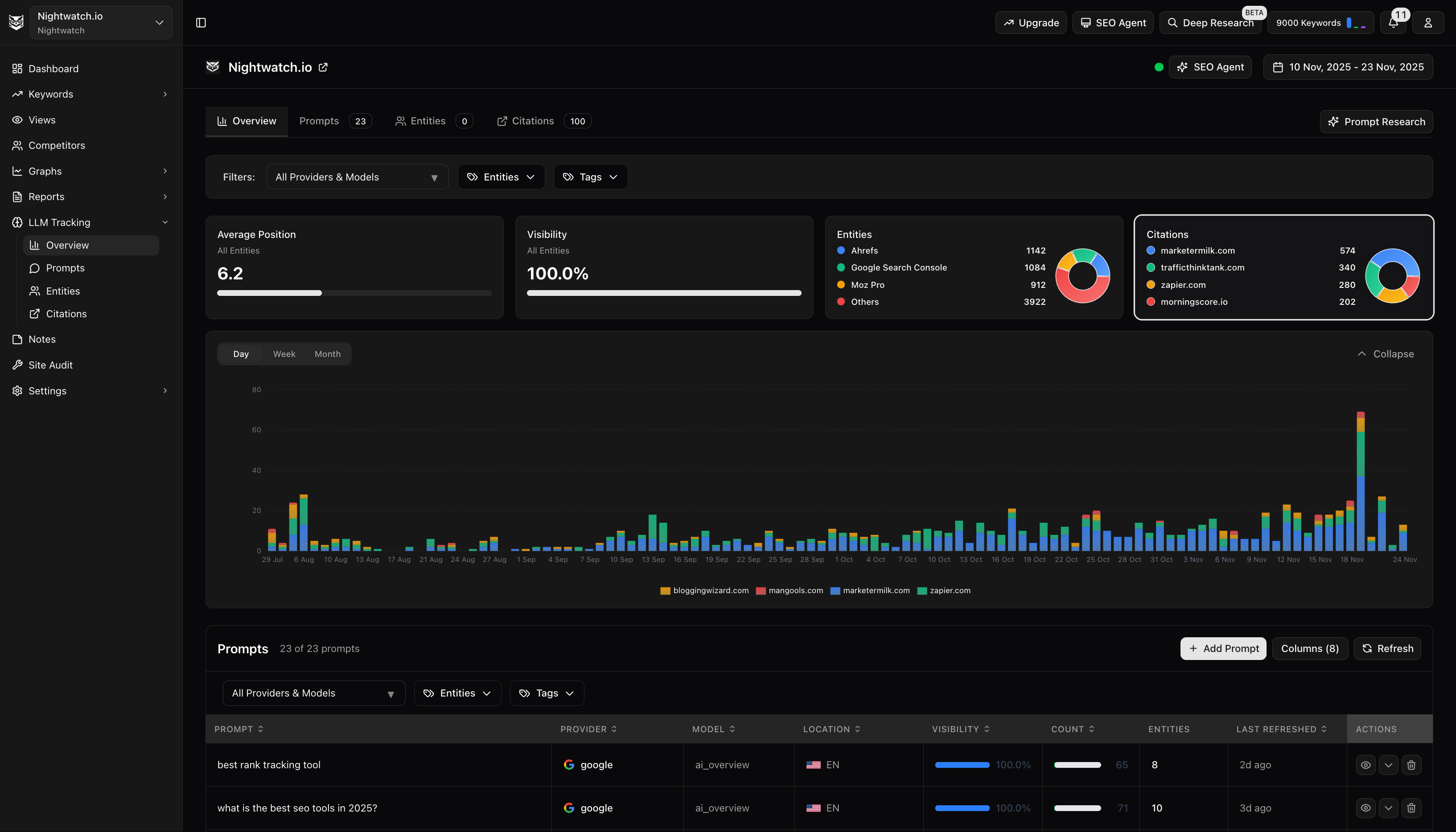Click the Citations donut chart

coord(1392,276)
